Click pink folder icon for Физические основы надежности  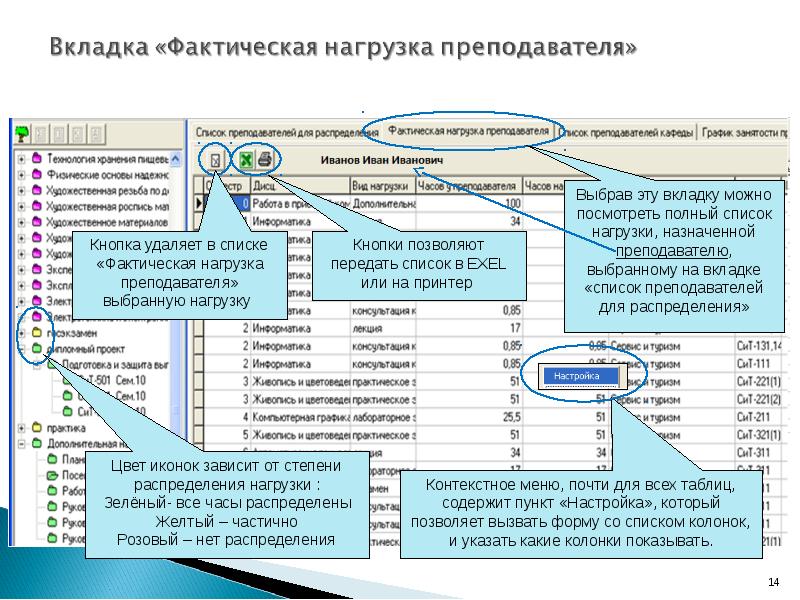[x=36, y=174]
